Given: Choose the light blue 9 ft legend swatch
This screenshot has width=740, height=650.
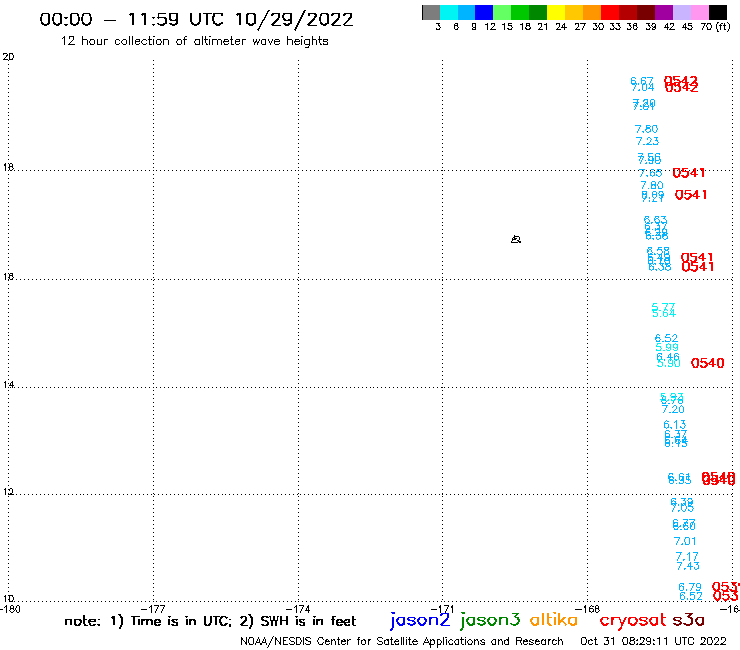Looking at the screenshot, I should 467,12.
